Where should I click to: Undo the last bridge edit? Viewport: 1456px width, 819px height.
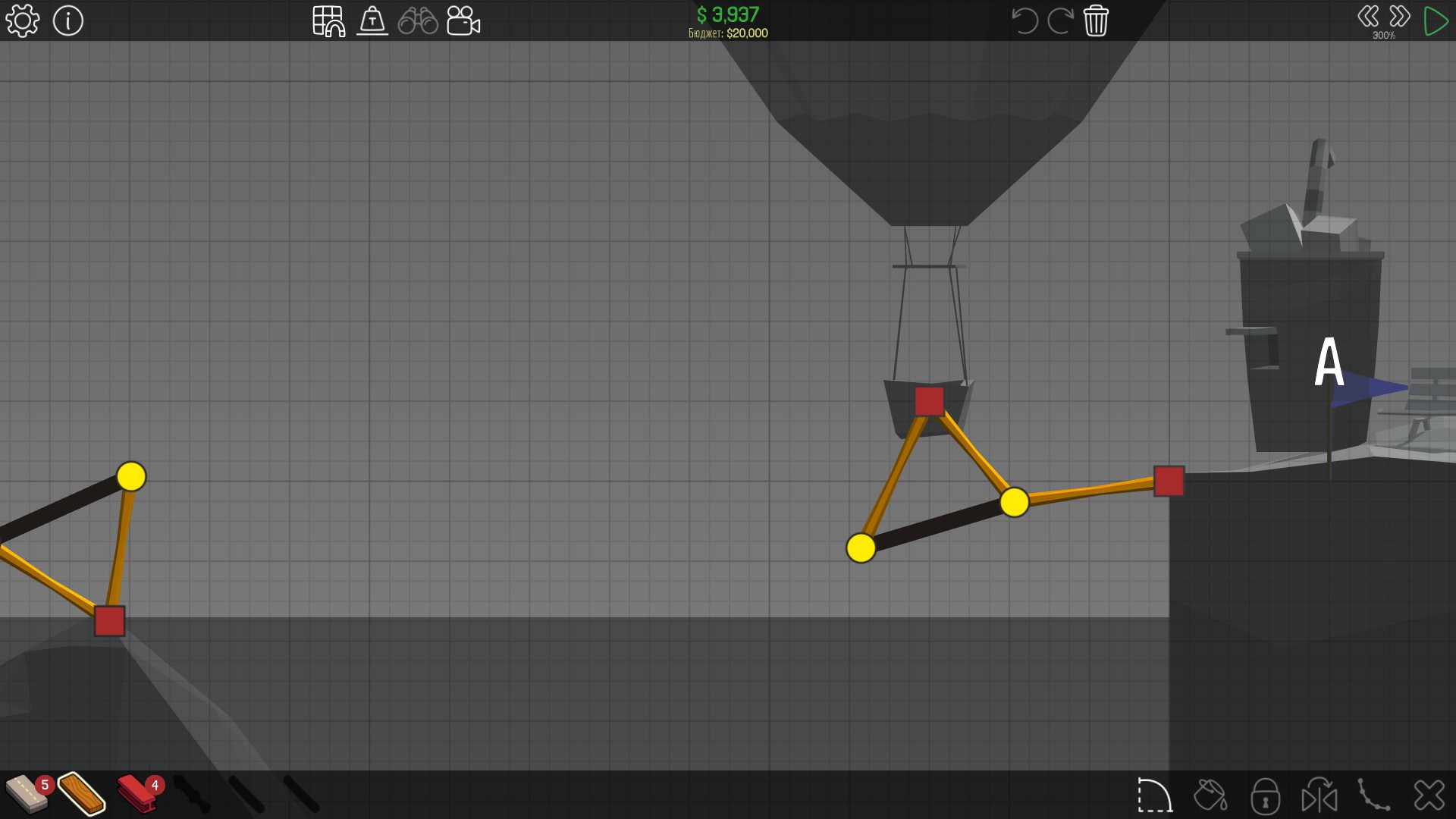(1025, 20)
